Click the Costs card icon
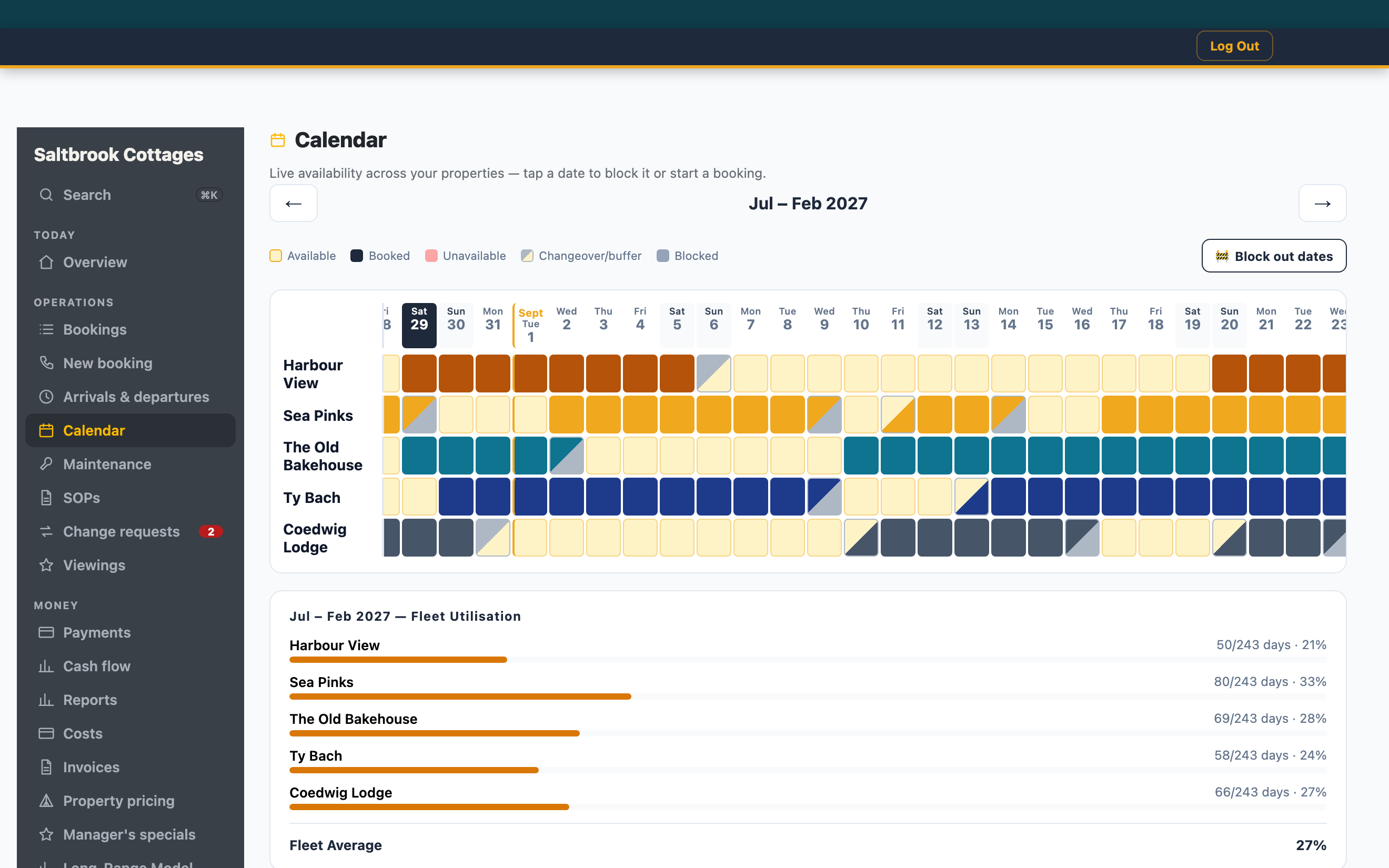 [46, 734]
